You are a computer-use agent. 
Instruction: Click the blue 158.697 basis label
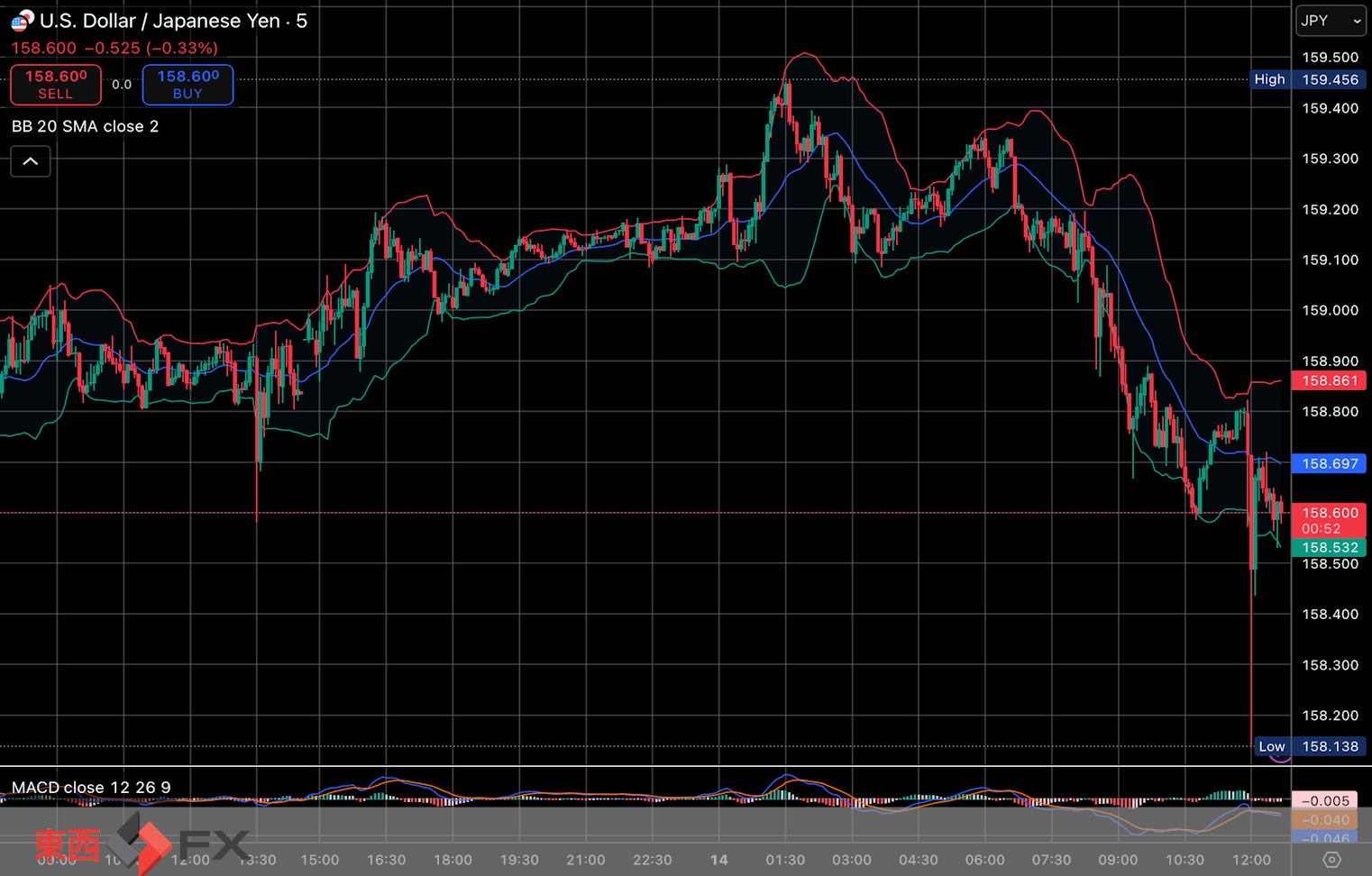(1329, 463)
